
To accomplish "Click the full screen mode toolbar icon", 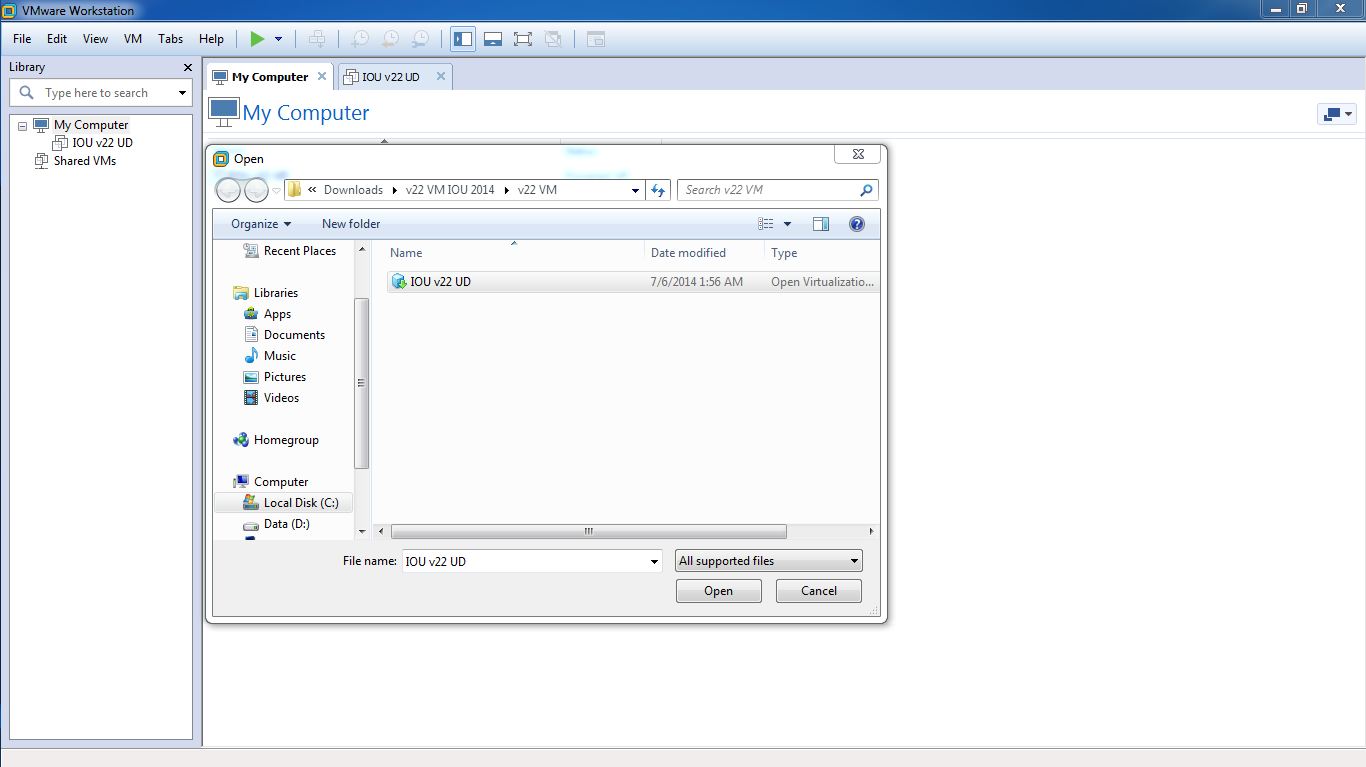I will point(523,39).
